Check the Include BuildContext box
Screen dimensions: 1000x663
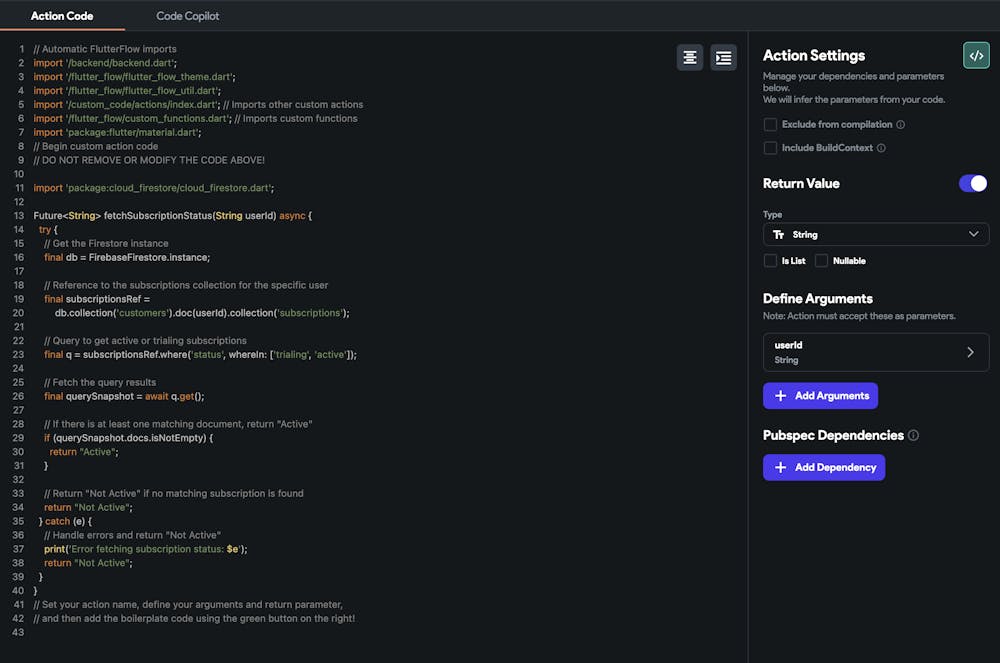click(770, 148)
